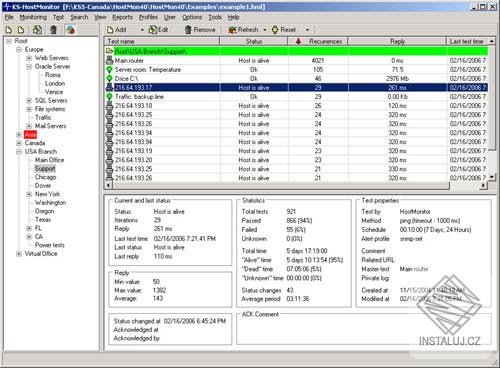
Task: Expand the File systems node
Action: (29, 109)
